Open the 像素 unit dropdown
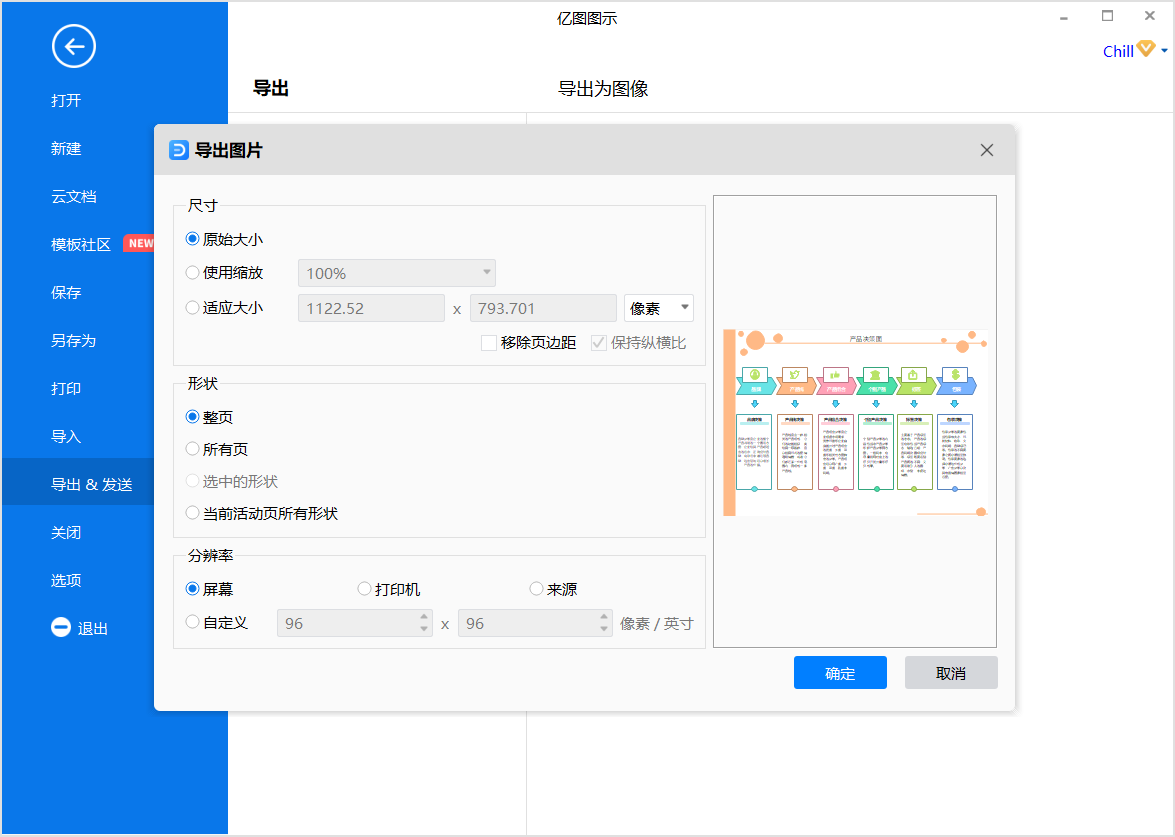 tap(659, 308)
